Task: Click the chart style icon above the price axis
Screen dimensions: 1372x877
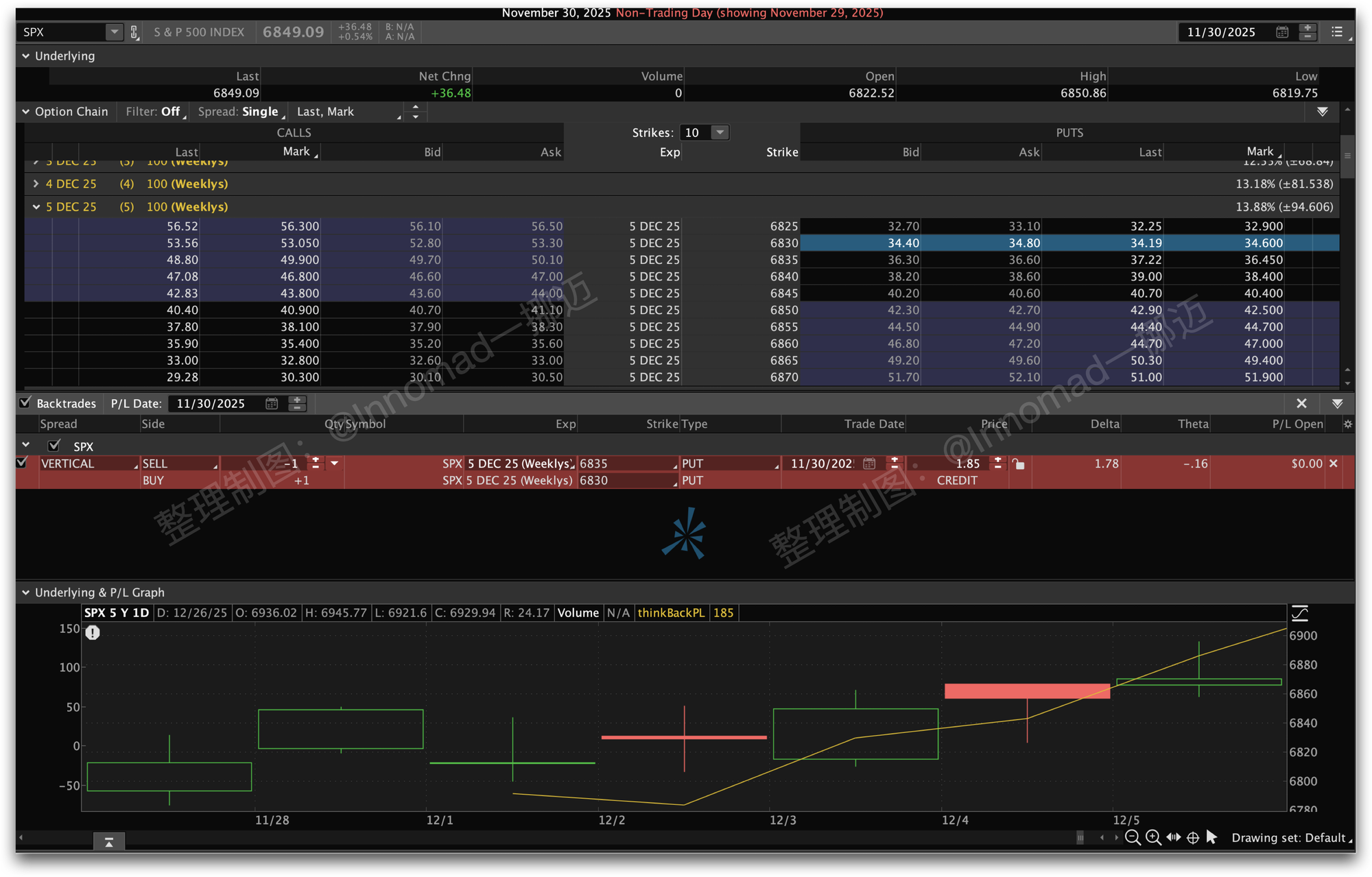Action: (x=1300, y=612)
